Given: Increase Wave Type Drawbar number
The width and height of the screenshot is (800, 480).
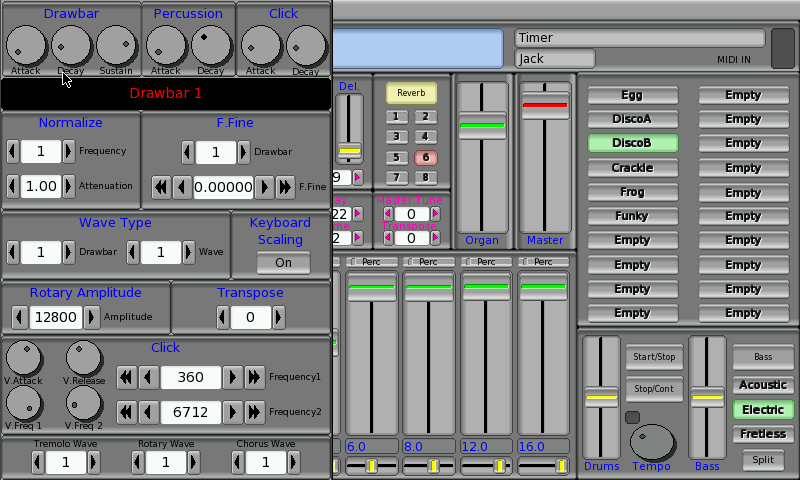Looking at the screenshot, I should (68, 252).
